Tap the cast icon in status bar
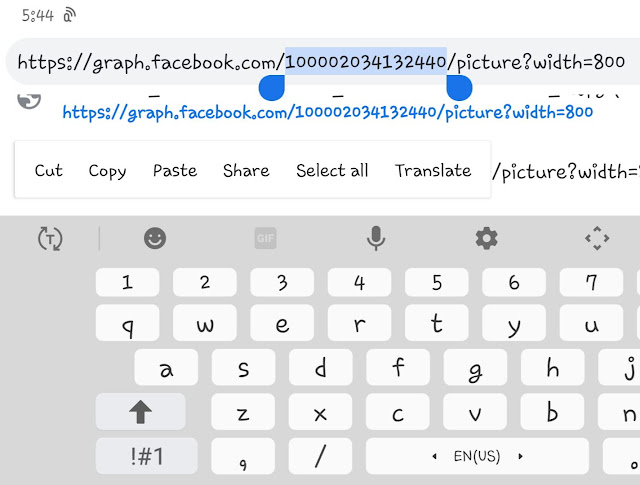Image resolution: width=640 pixels, height=485 pixels. coord(69,16)
